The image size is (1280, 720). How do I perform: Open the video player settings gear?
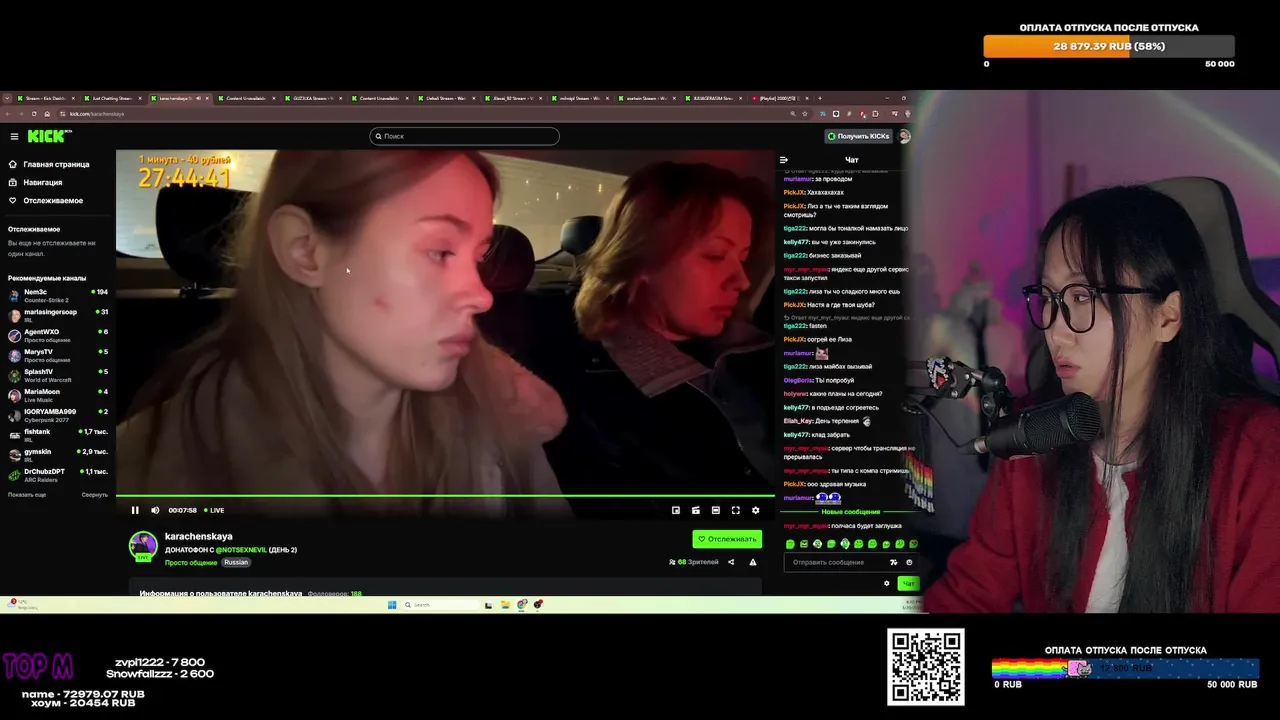[756, 510]
